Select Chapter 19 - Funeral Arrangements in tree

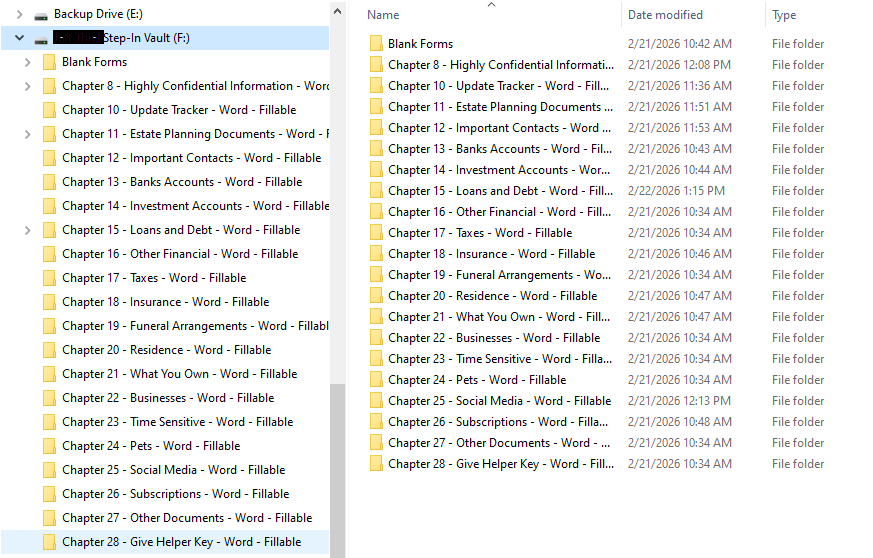point(195,325)
